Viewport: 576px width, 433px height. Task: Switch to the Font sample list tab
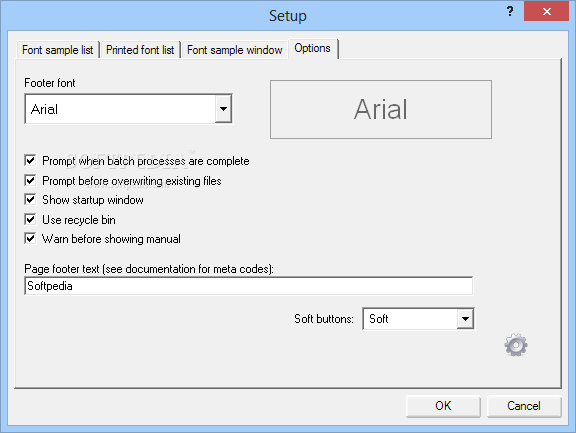click(58, 50)
